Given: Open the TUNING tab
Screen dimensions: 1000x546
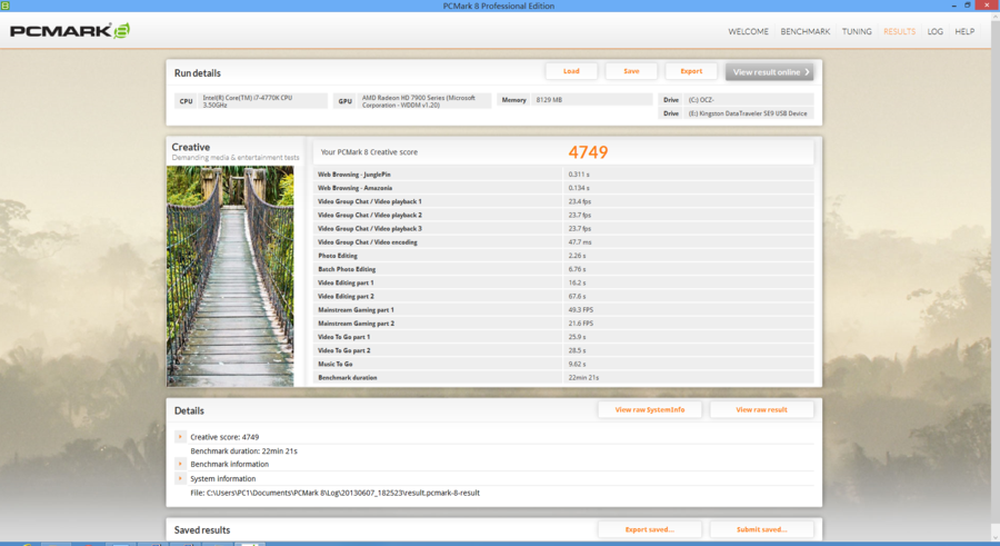Looking at the screenshot, I should click(x=857, y=31).
